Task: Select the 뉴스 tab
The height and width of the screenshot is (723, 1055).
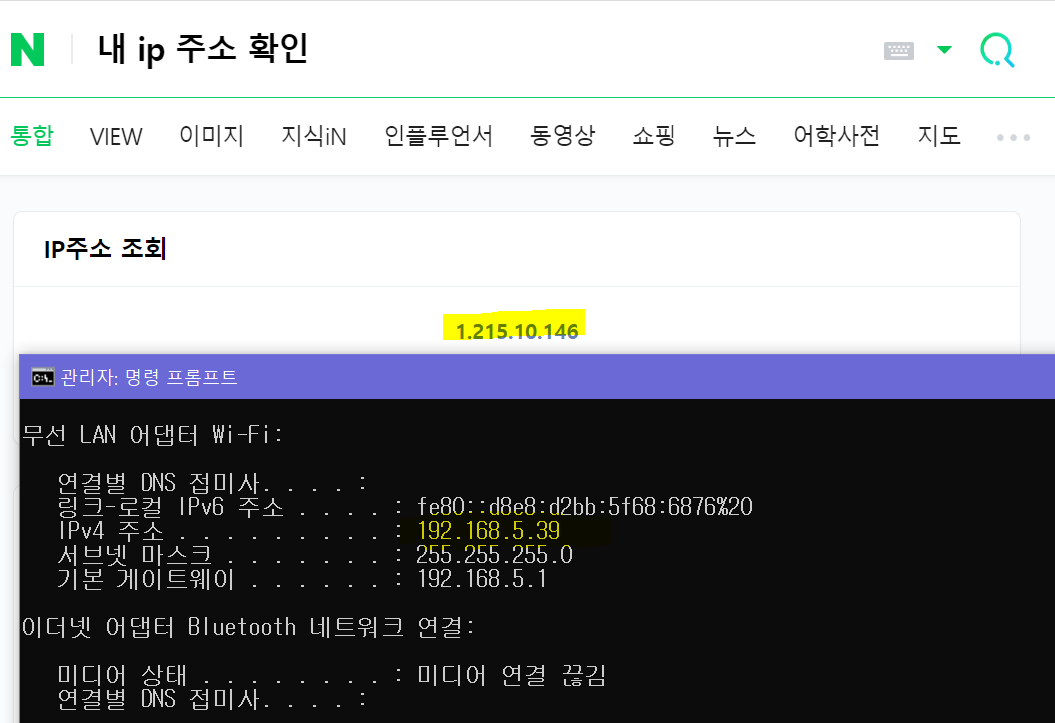Action: [x=734, y=136]
